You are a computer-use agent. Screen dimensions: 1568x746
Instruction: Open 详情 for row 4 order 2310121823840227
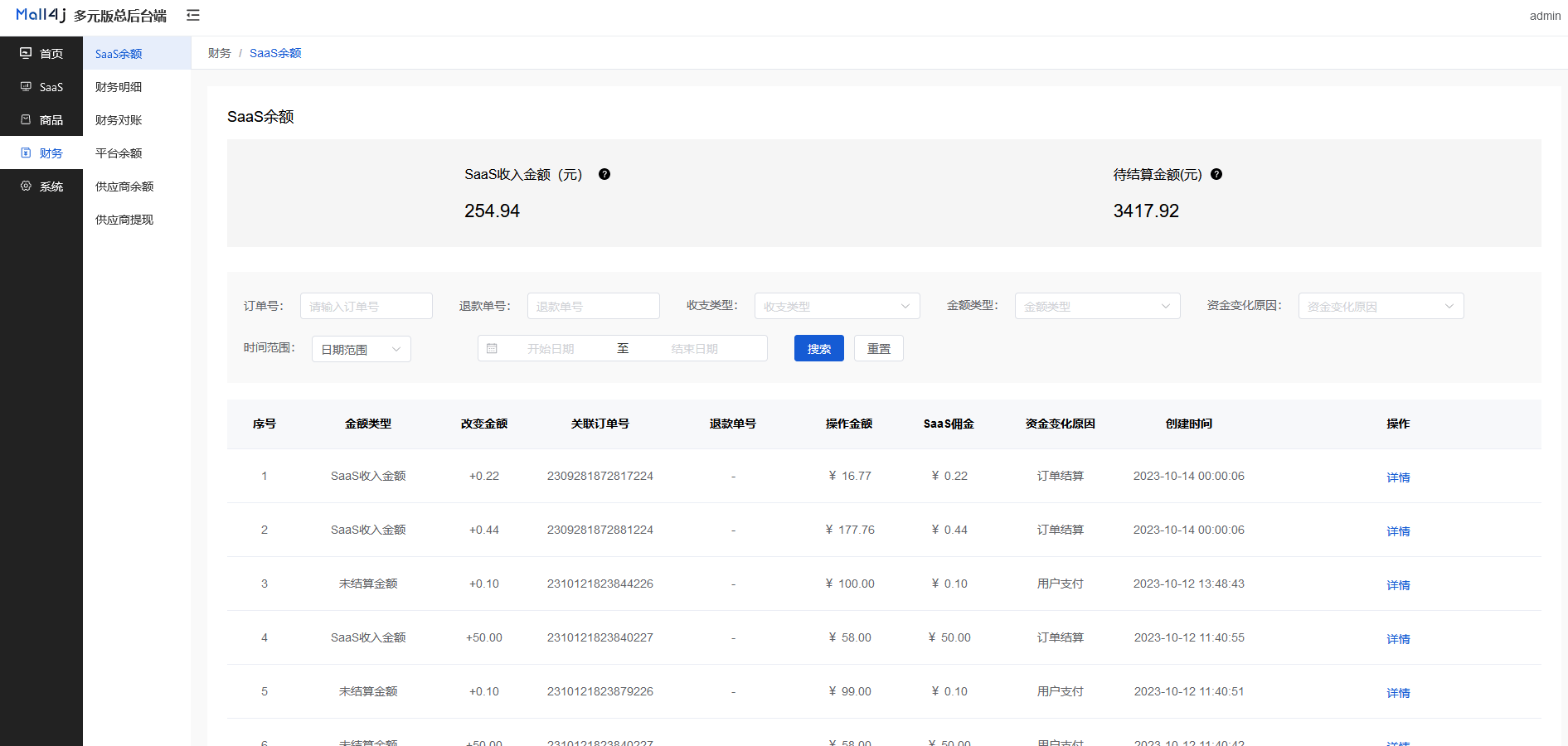tap(1398, 638)
